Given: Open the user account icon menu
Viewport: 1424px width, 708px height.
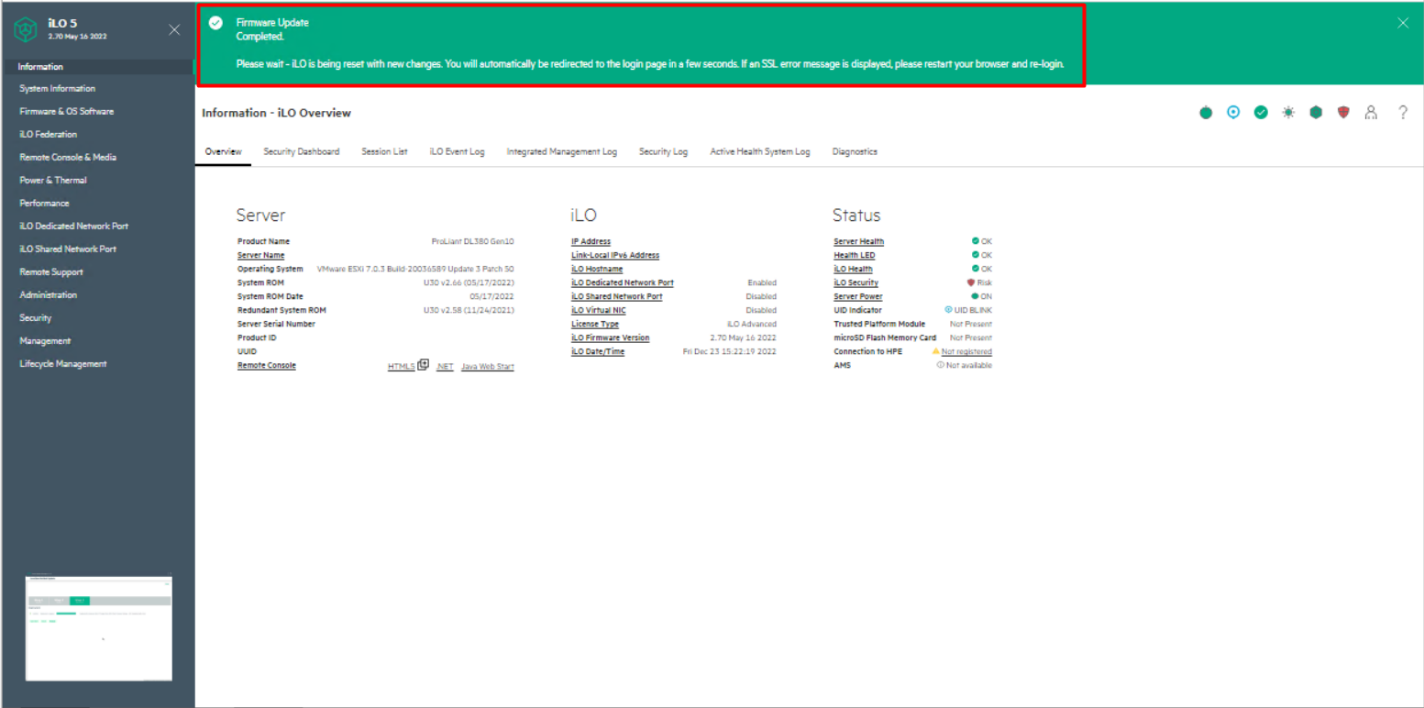Looking at the screenshot, I should 1371,113.
